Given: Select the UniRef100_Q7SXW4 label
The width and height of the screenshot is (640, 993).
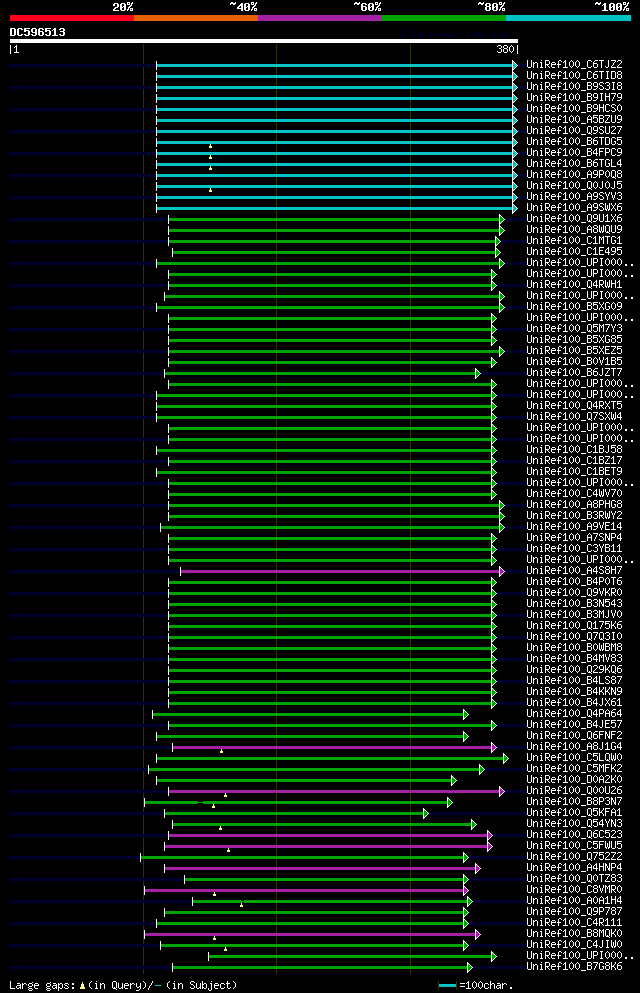Looking at the screenshot, I should click(x=574, y=416).
